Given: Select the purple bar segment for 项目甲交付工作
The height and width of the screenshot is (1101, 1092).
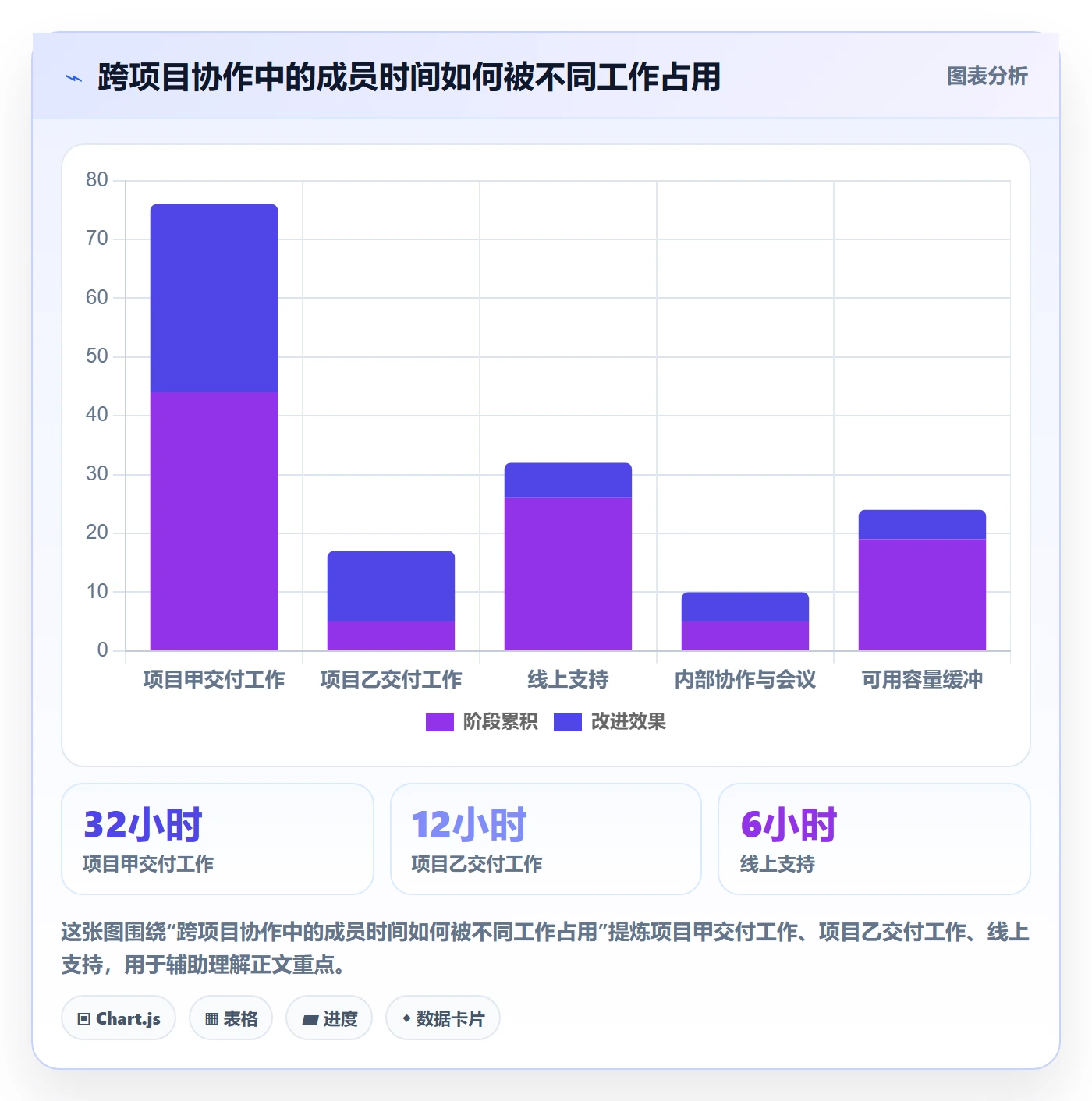Looking at the screenshot, I should [x=214, y=521].
